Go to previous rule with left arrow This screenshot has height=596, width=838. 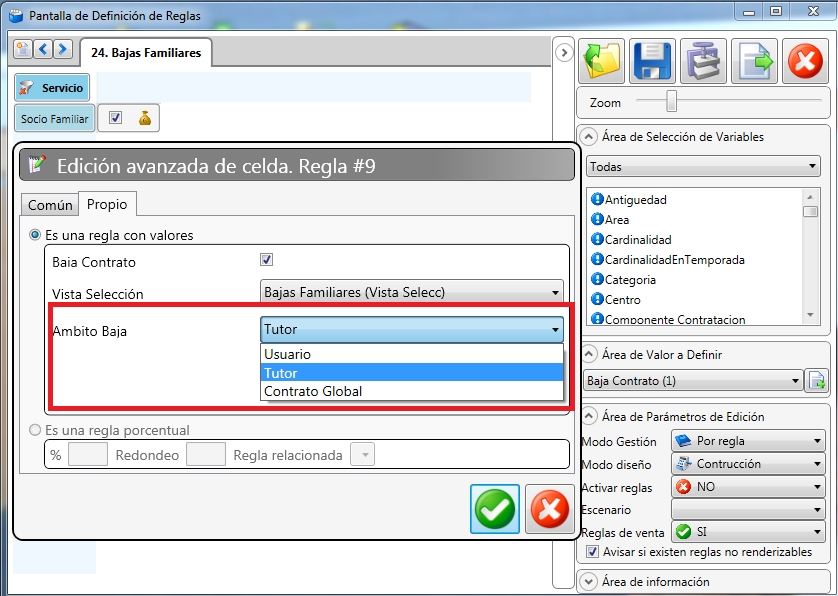[43, 49]
